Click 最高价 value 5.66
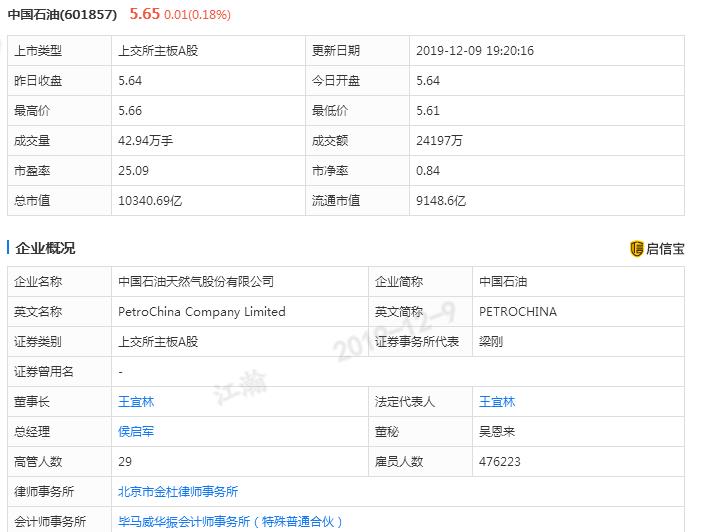The height and width of the screenshot is (532, 704). (x=130, y=110)
